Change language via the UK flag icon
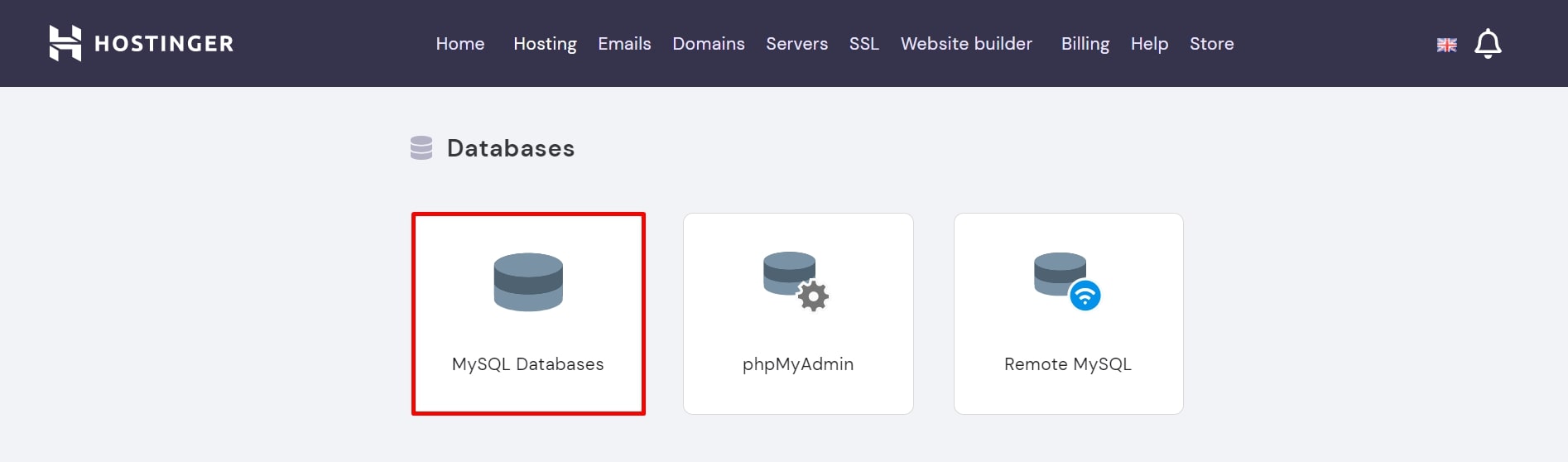The width and height of the screenshot is (1568, 462). [x=1446, y=45]
